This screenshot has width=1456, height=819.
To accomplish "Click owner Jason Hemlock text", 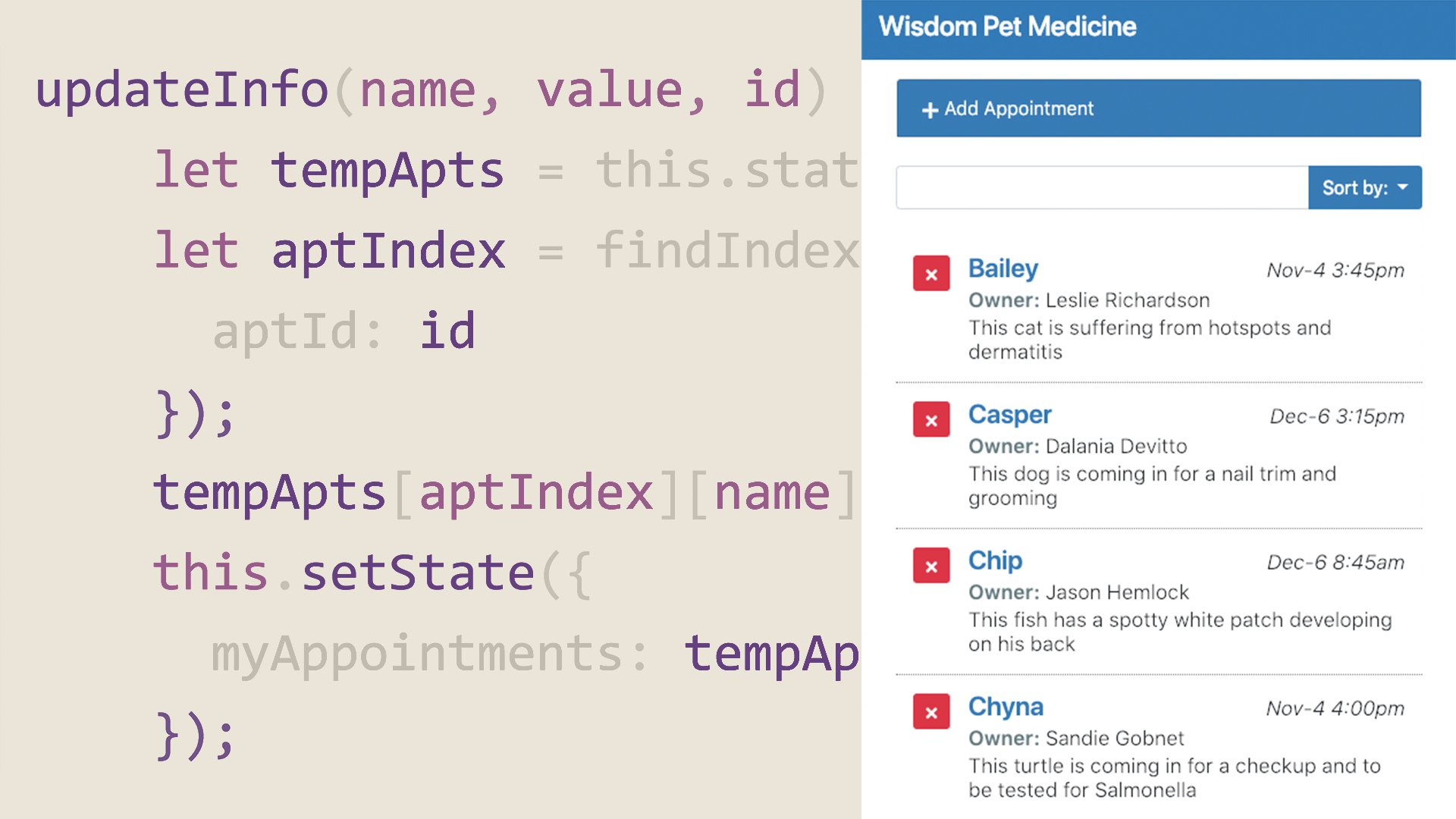I will 1117,592.
